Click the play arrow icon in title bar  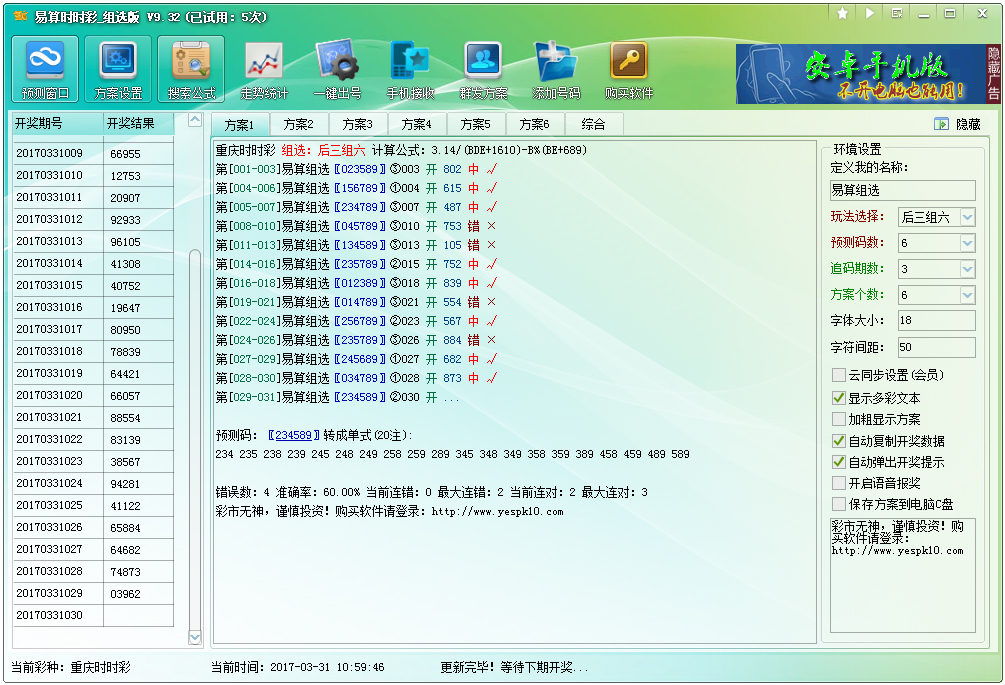pyautogui.click(x=870, y=13)
